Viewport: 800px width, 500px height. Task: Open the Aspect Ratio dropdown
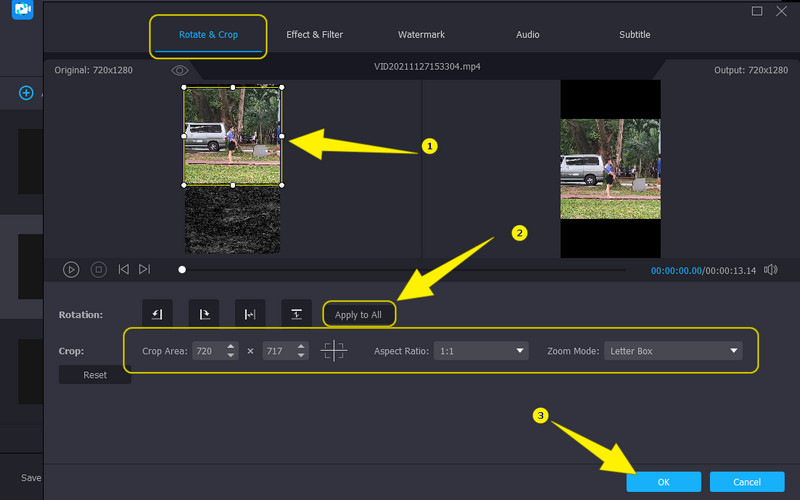481,351
